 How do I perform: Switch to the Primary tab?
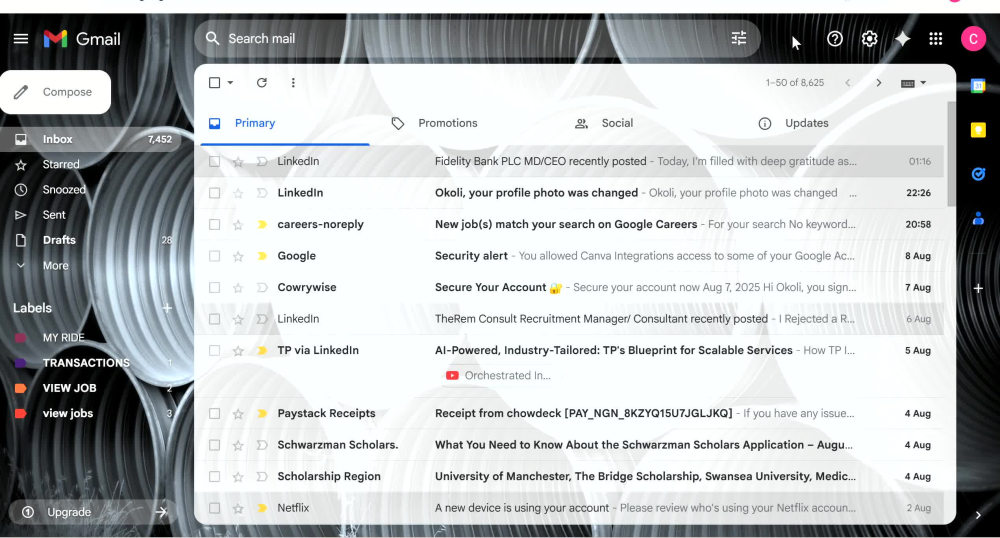click(x=285, y=123)
